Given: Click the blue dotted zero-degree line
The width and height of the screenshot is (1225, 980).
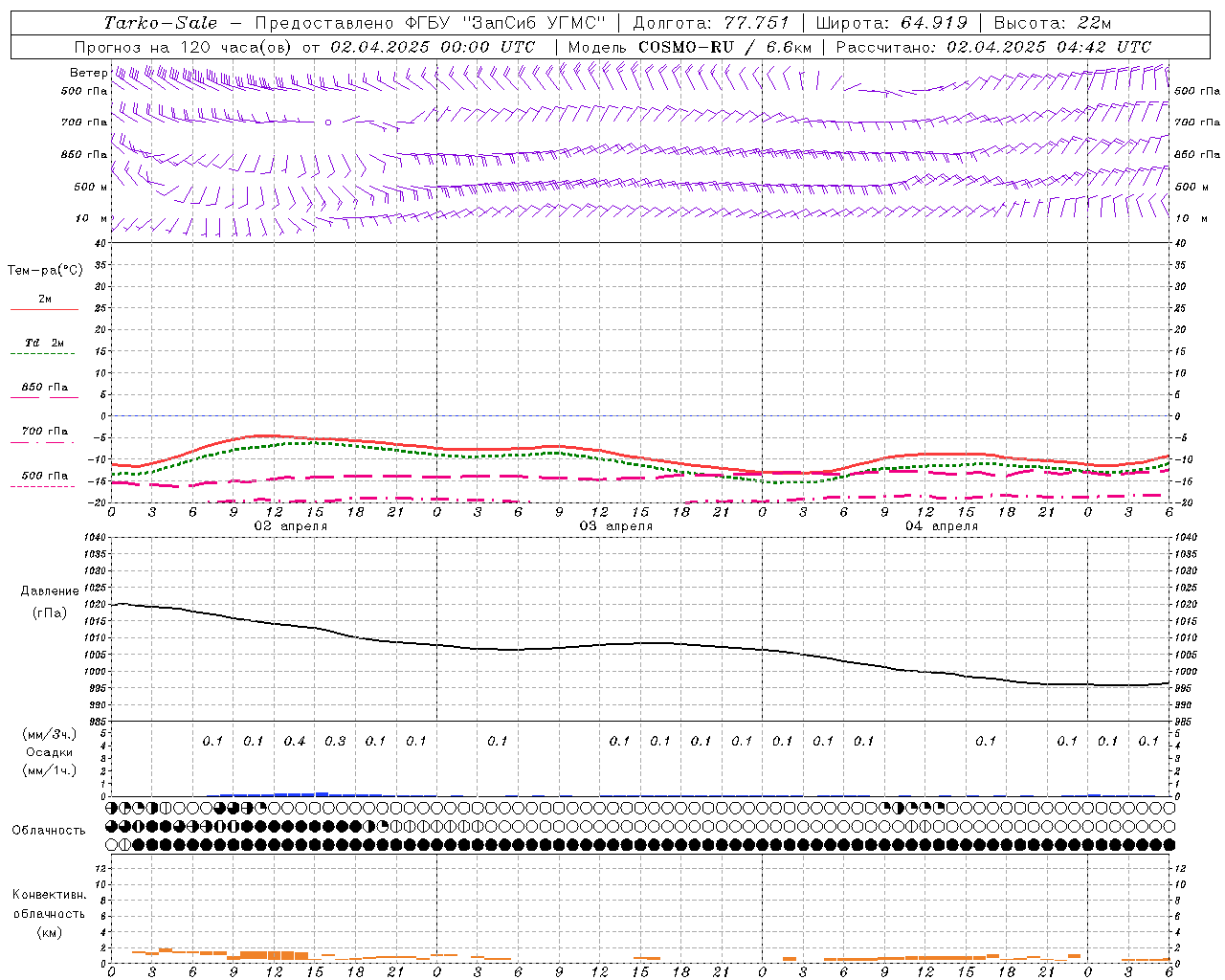Looking at the screenshot, I should pyautogui.click(x=641, y=415).
